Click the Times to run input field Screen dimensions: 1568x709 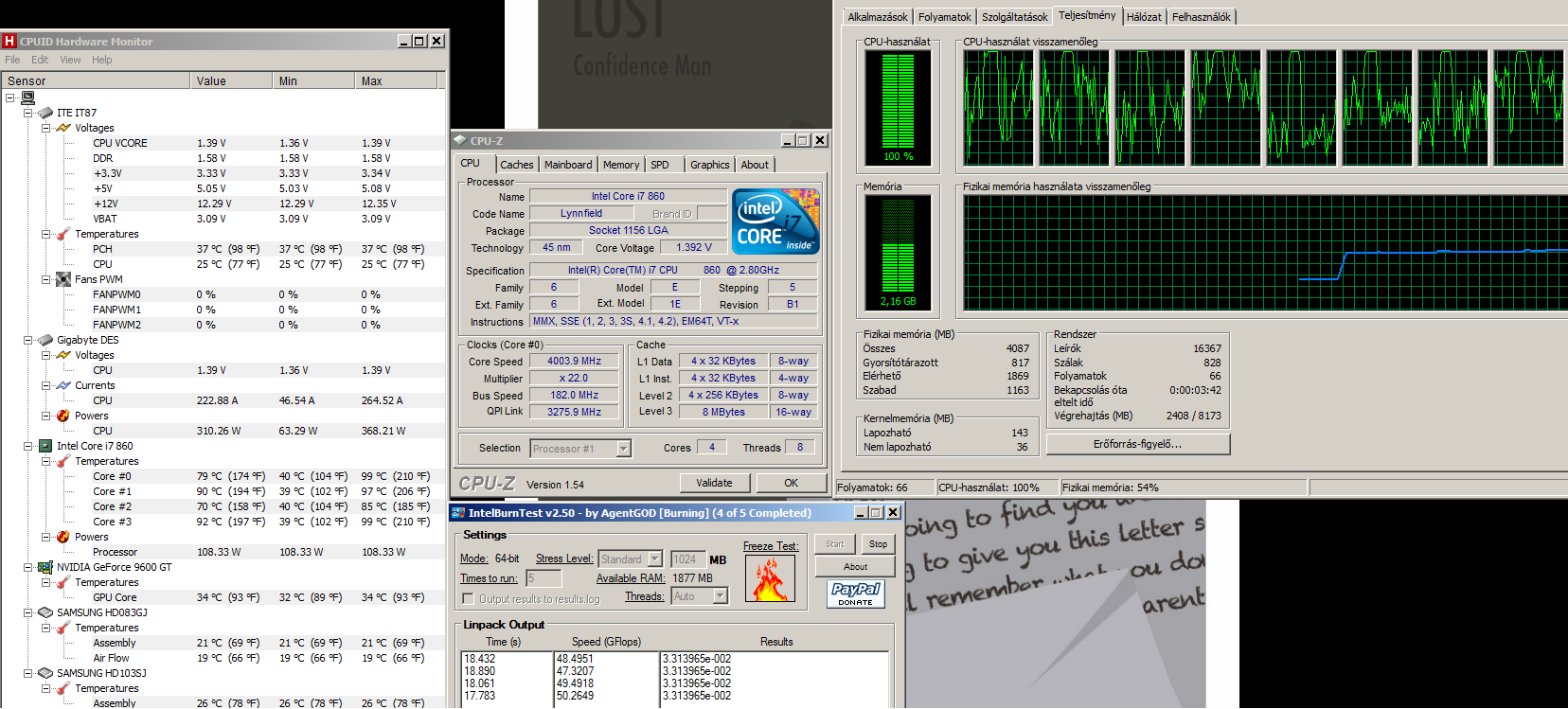544,578
